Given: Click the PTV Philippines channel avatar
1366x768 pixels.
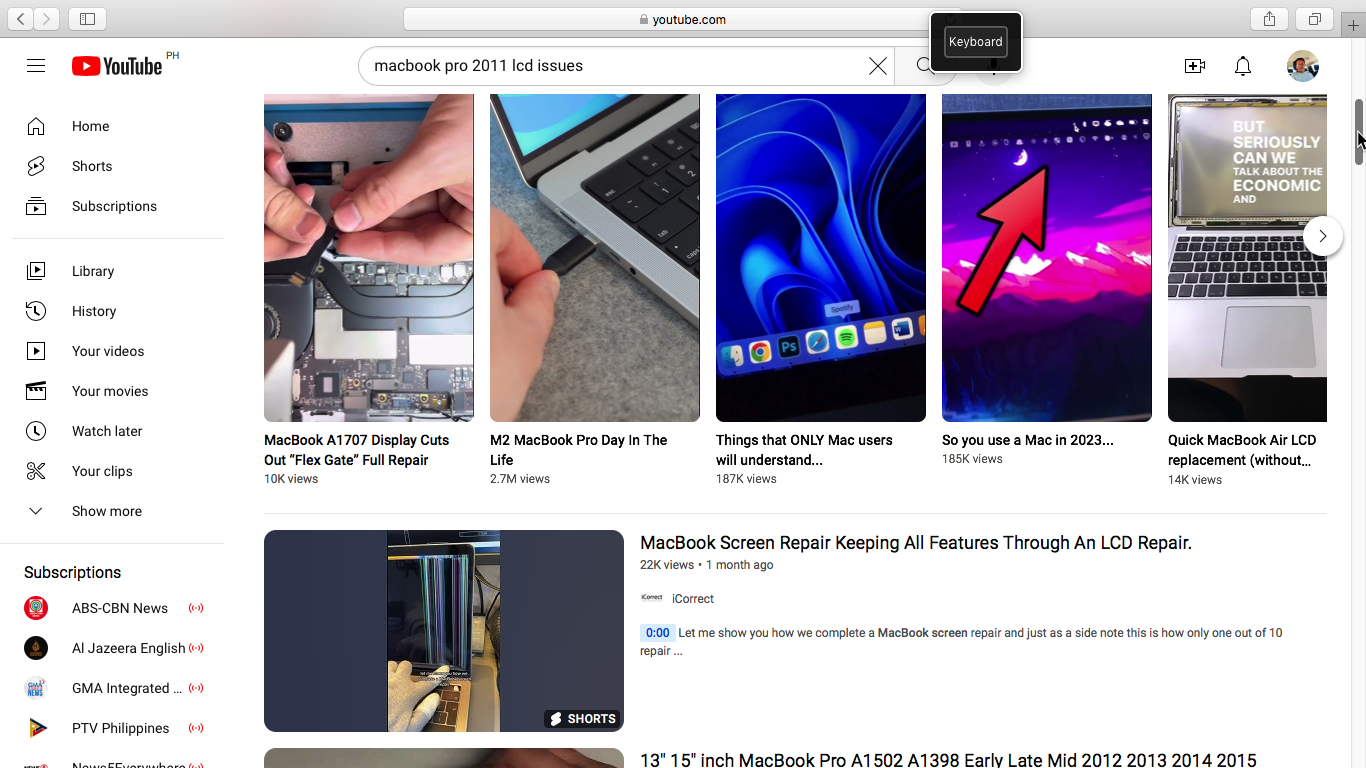Looking at the screenshot, I should pyautogui.click(x=36, y=728).
